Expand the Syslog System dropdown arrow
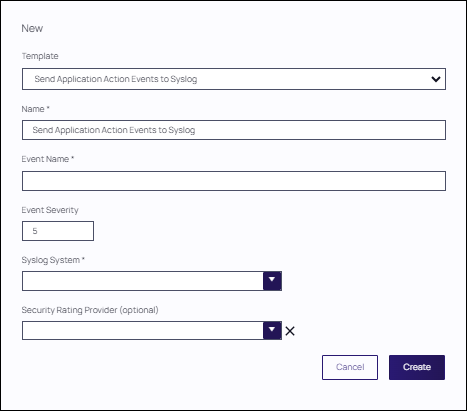Viewport: 467px width, 411px height. pyautogui.click(x=272, y=281)
